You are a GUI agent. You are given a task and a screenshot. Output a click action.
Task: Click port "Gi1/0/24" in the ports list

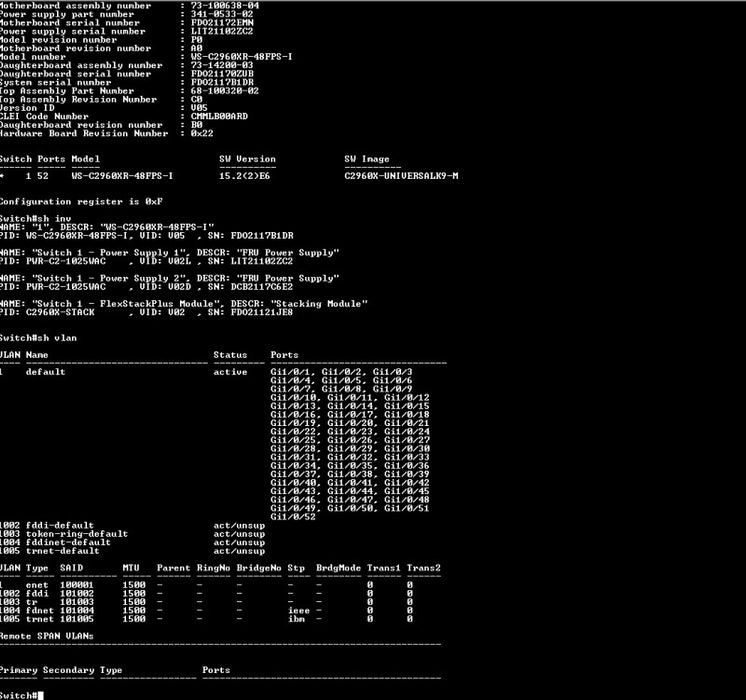(x=407, y=432)
